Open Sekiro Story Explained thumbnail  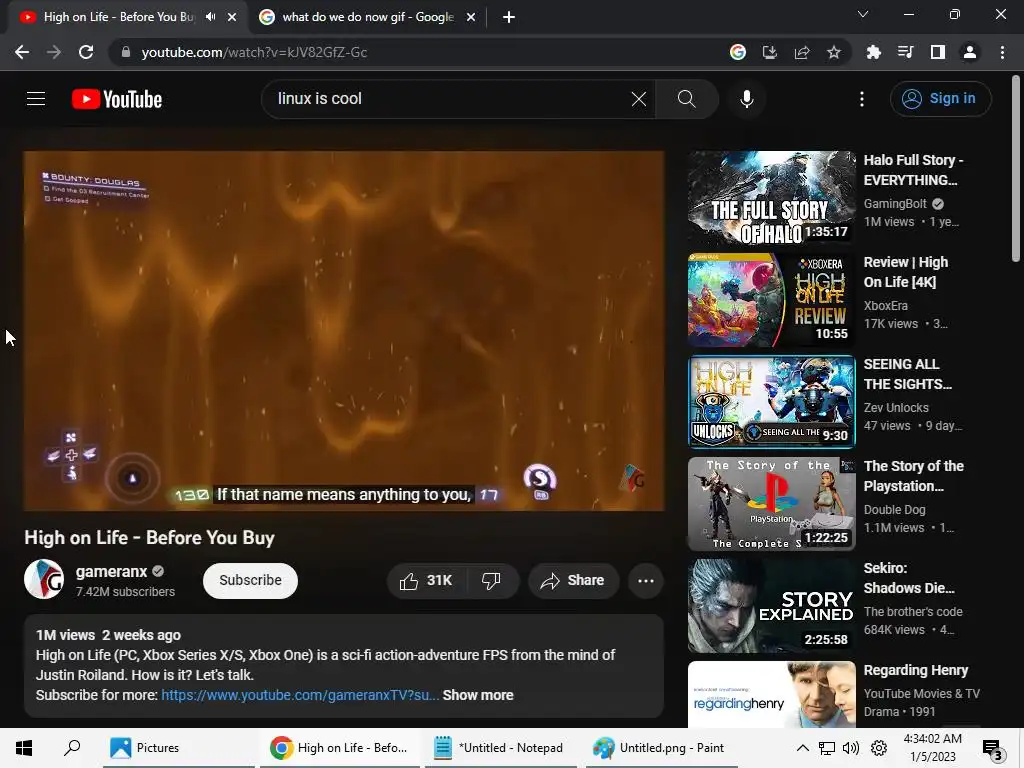pos(771,605)
